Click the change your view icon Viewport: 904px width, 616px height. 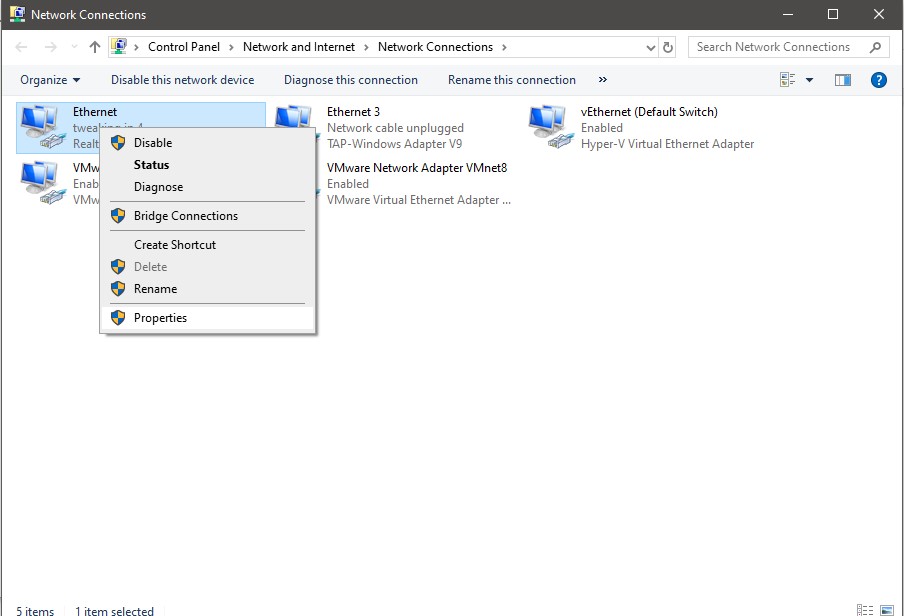coord(788,80)
